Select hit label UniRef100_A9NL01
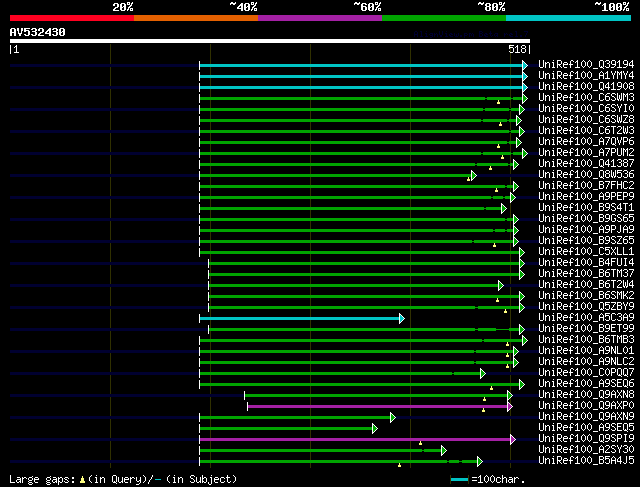This screenshot has height=487, width=640. pos(586,351)
